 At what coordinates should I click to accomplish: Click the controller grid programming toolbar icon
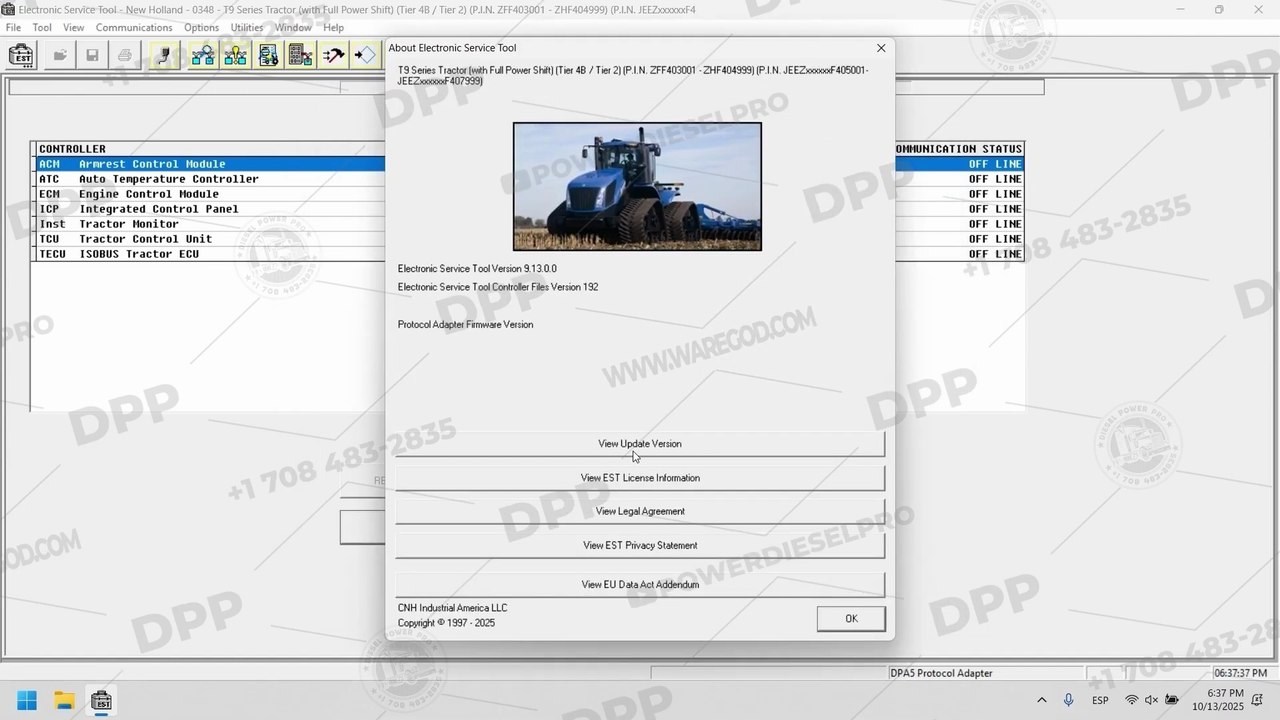tap(301, 56)
